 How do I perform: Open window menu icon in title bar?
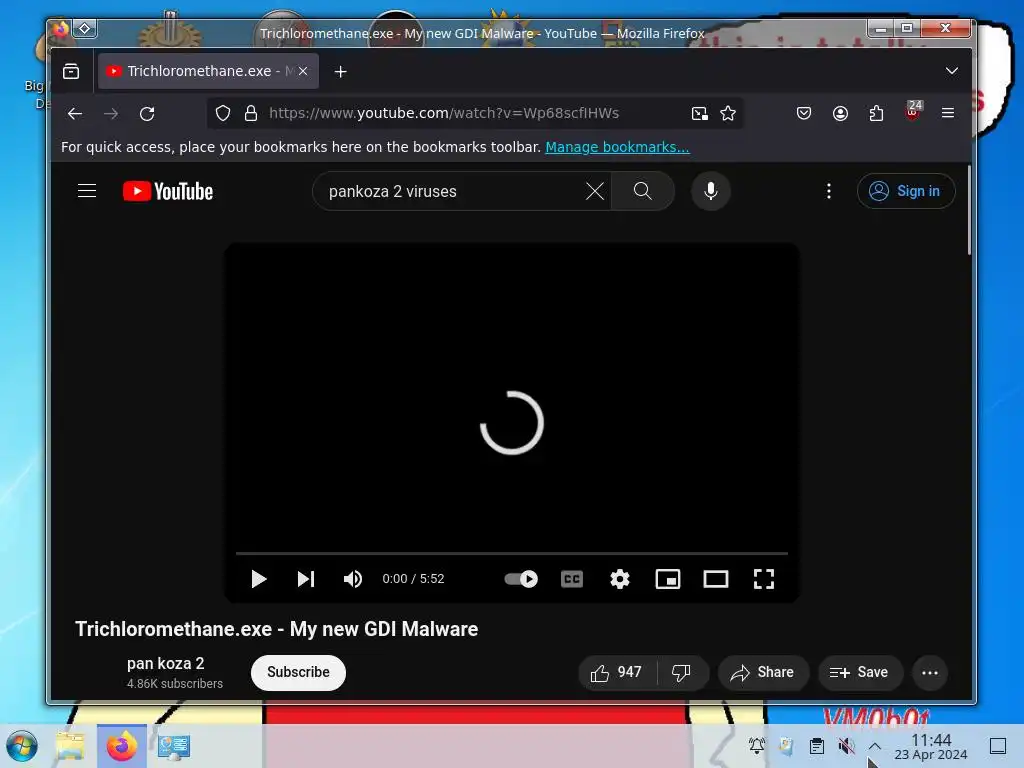(60, 28)
